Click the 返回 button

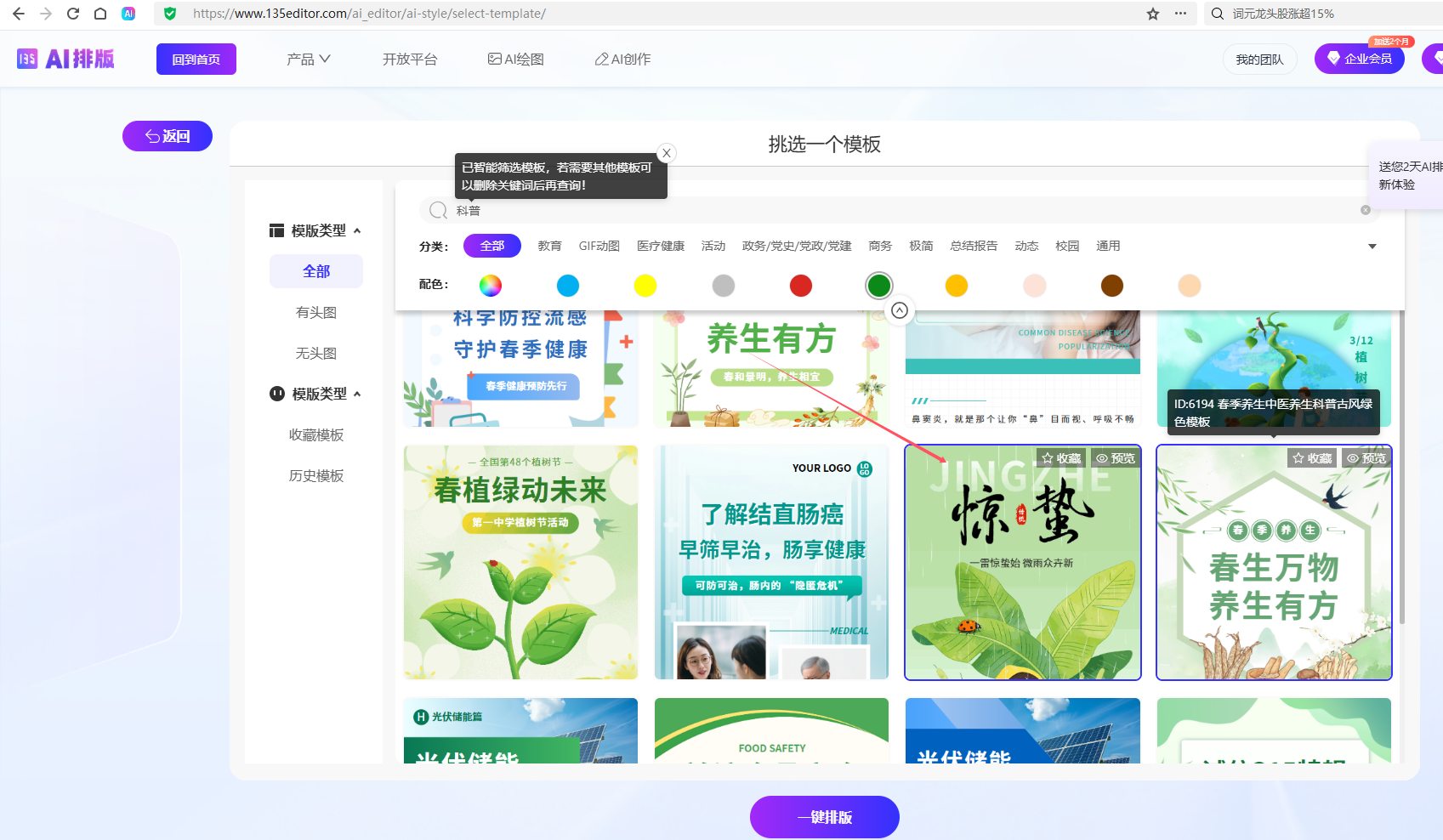(x=168, y=136)
